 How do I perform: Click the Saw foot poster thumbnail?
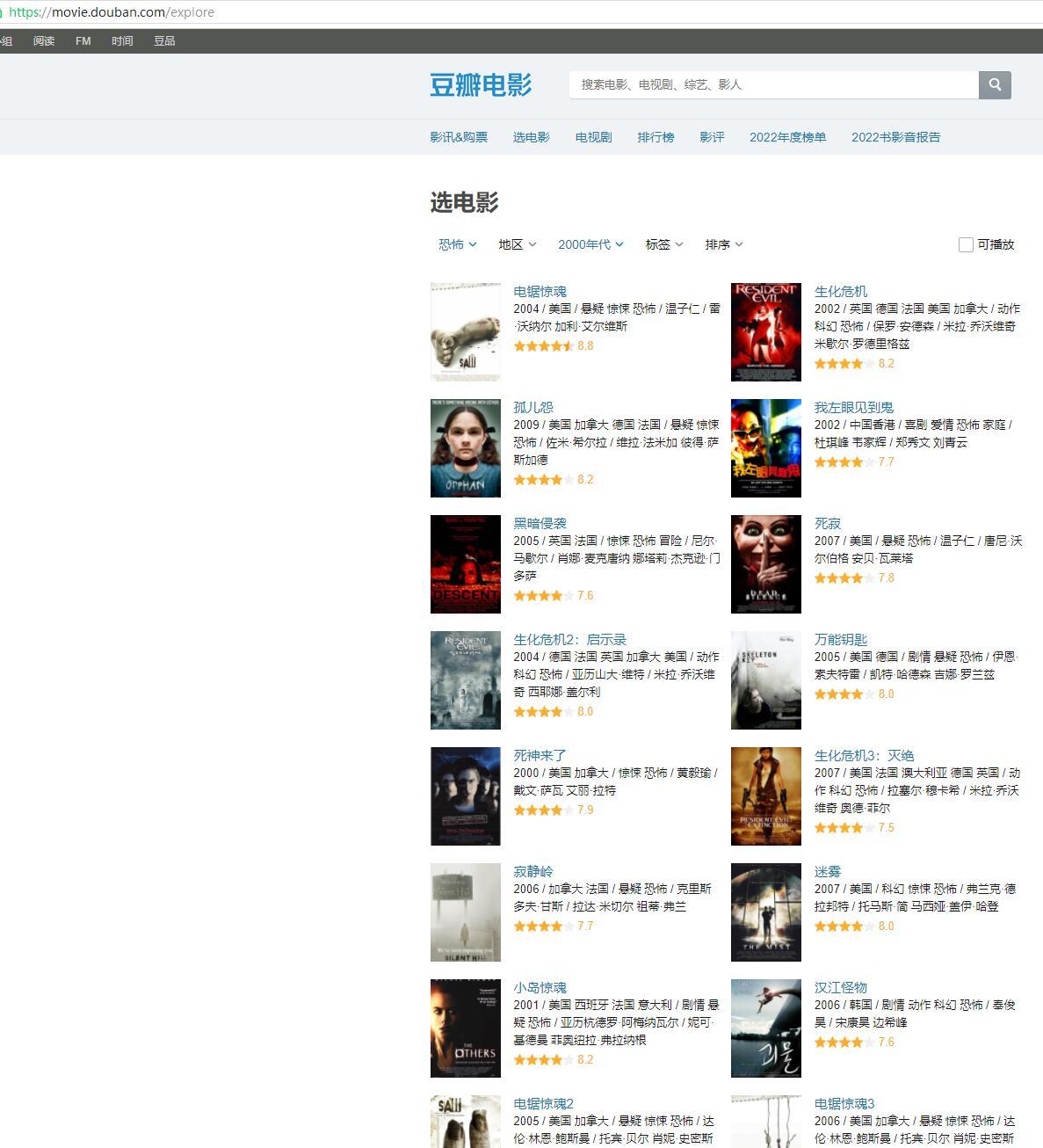(466, 332)
